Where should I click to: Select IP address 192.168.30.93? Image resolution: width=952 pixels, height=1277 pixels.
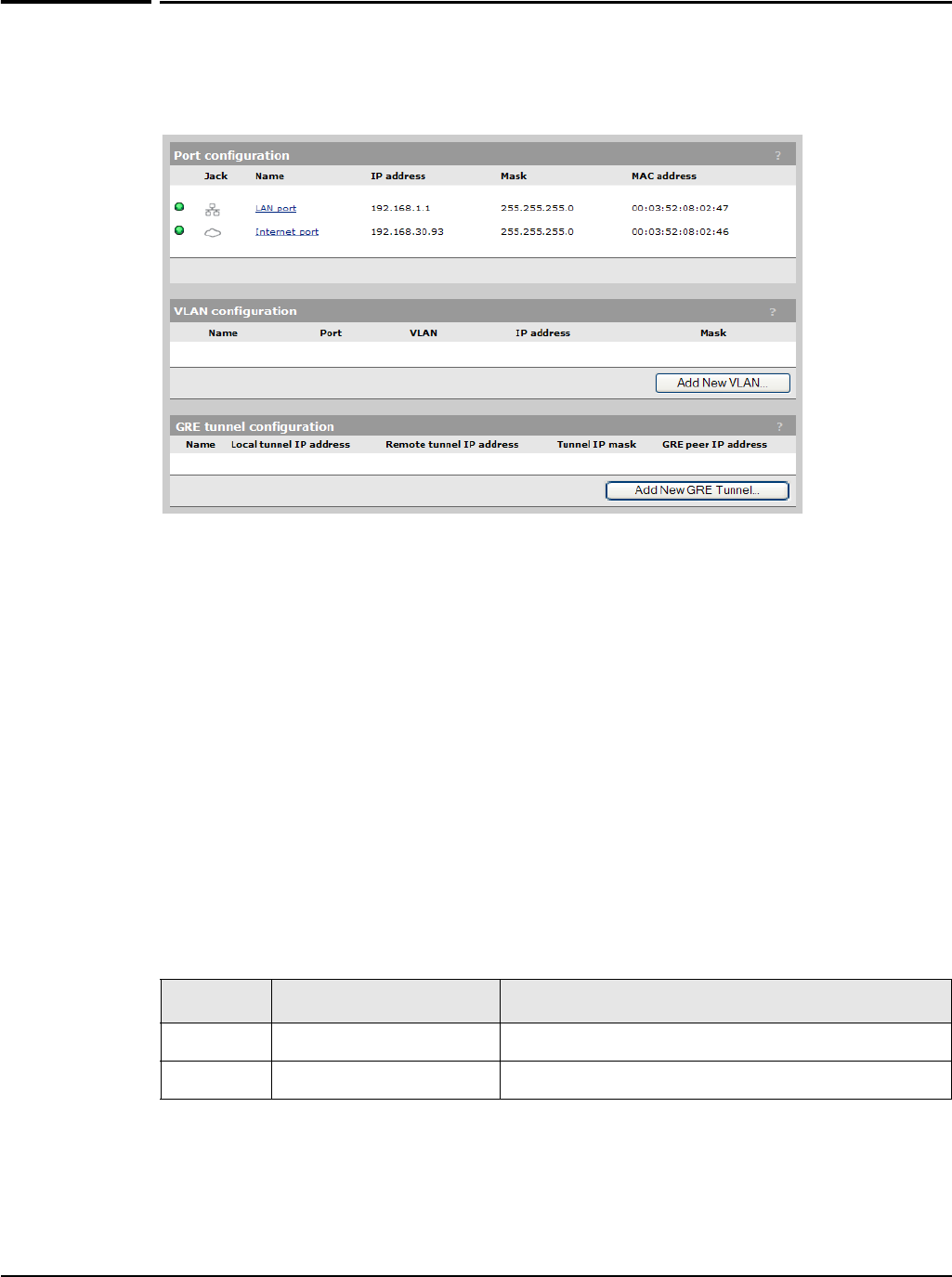click(x=407, y=231)
